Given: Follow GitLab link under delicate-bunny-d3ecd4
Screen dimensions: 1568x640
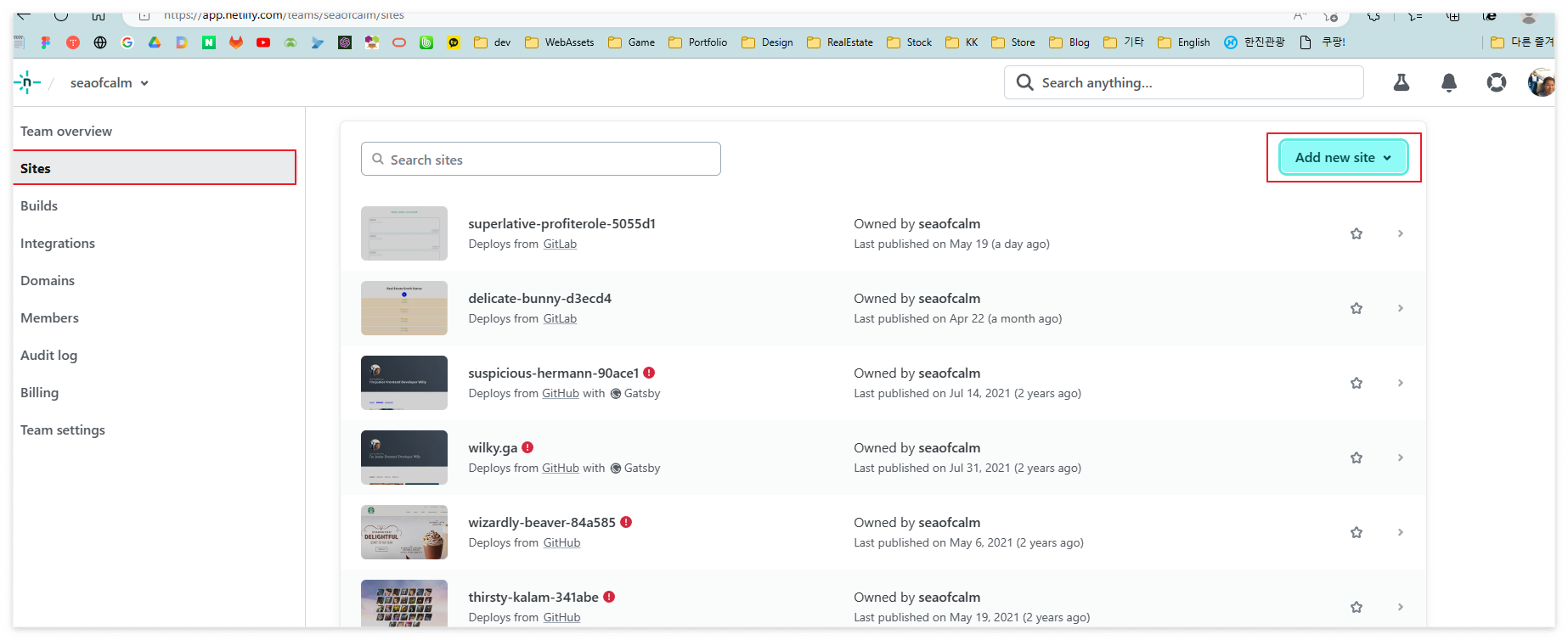Looking at the screenshot, I should (560, 319).
